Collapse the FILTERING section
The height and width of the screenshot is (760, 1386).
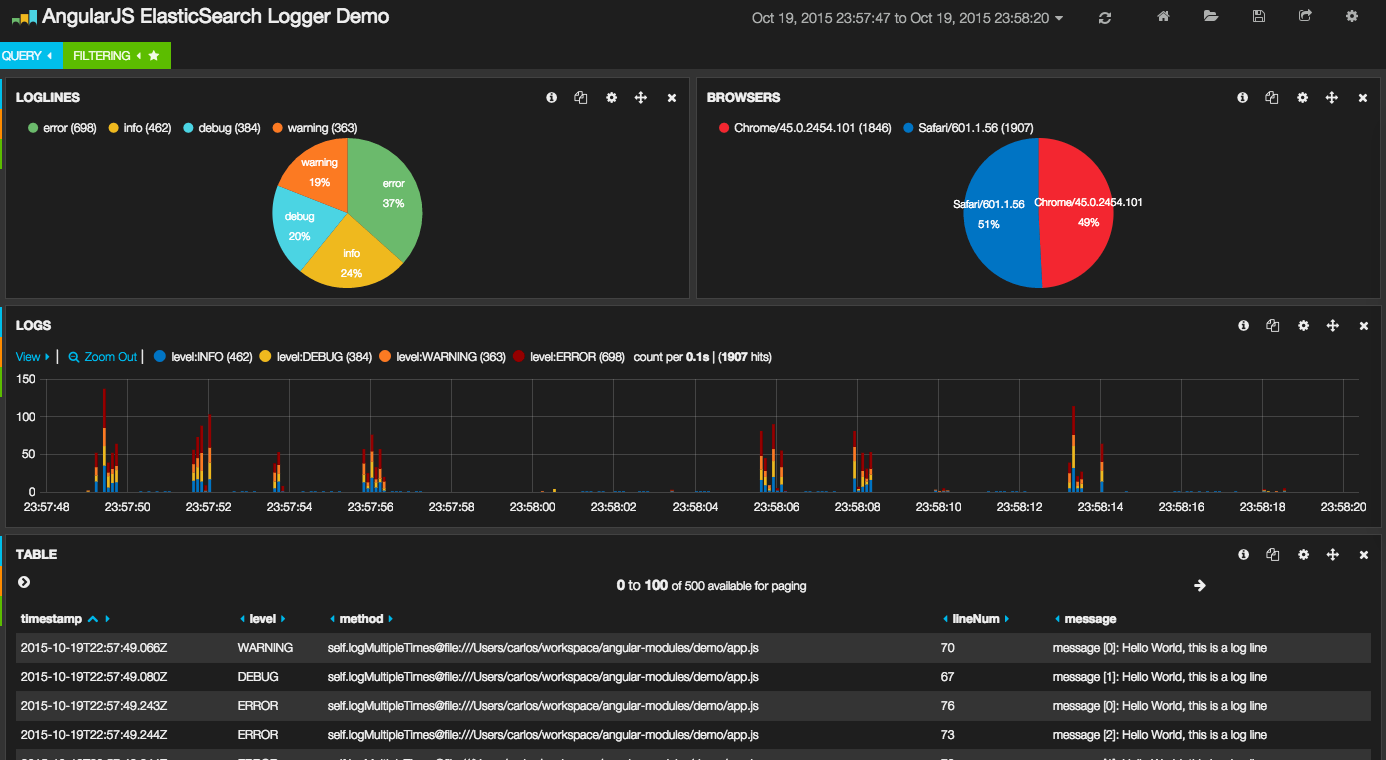pos(107,56)
